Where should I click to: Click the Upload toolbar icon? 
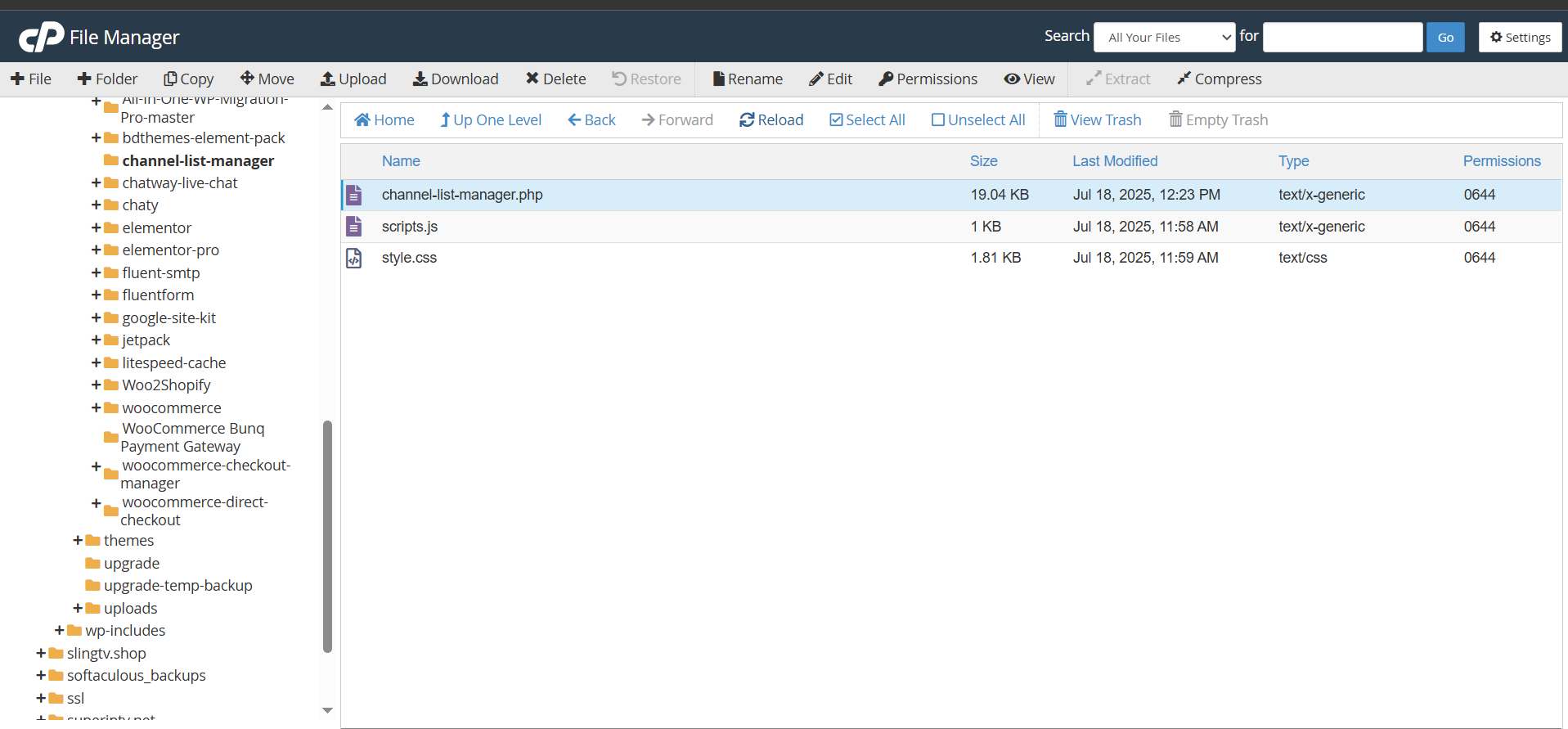[328, 79]
